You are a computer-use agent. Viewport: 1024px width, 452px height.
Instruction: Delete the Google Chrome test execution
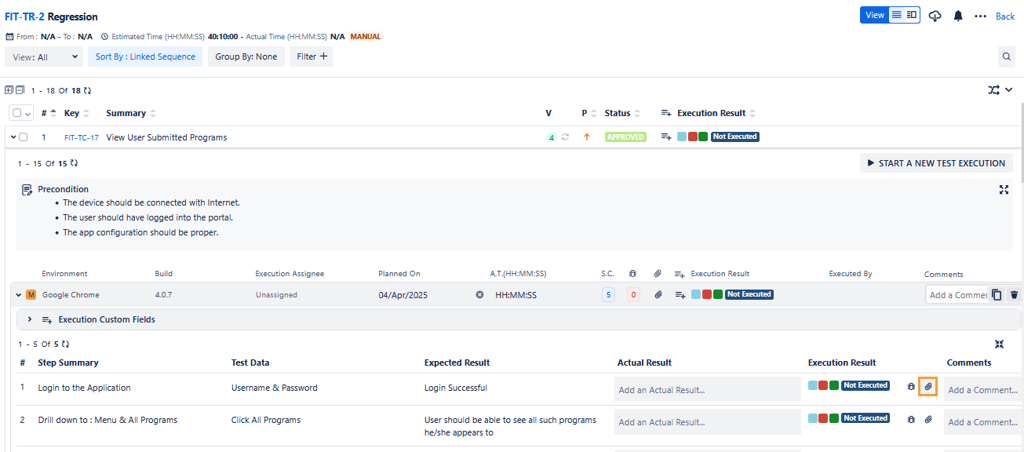(1014, 295)
